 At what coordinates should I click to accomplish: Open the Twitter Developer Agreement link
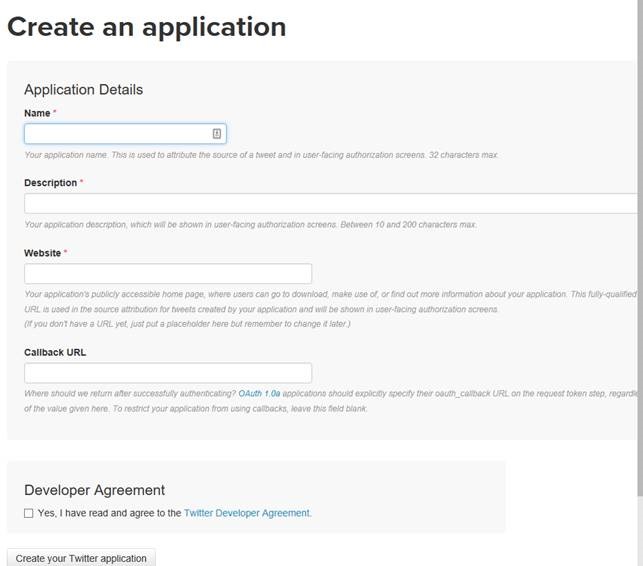pyautogui.click(x=247, y=513)
